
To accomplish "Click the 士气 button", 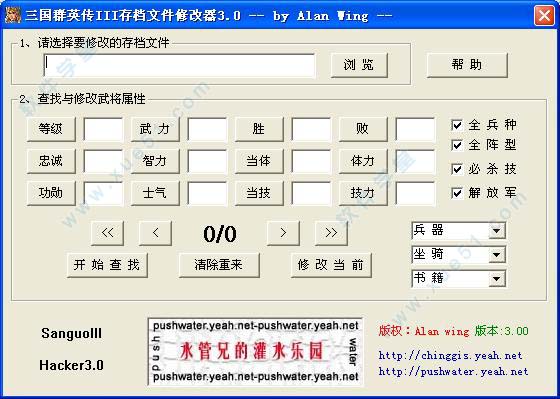I will [155, 193].
